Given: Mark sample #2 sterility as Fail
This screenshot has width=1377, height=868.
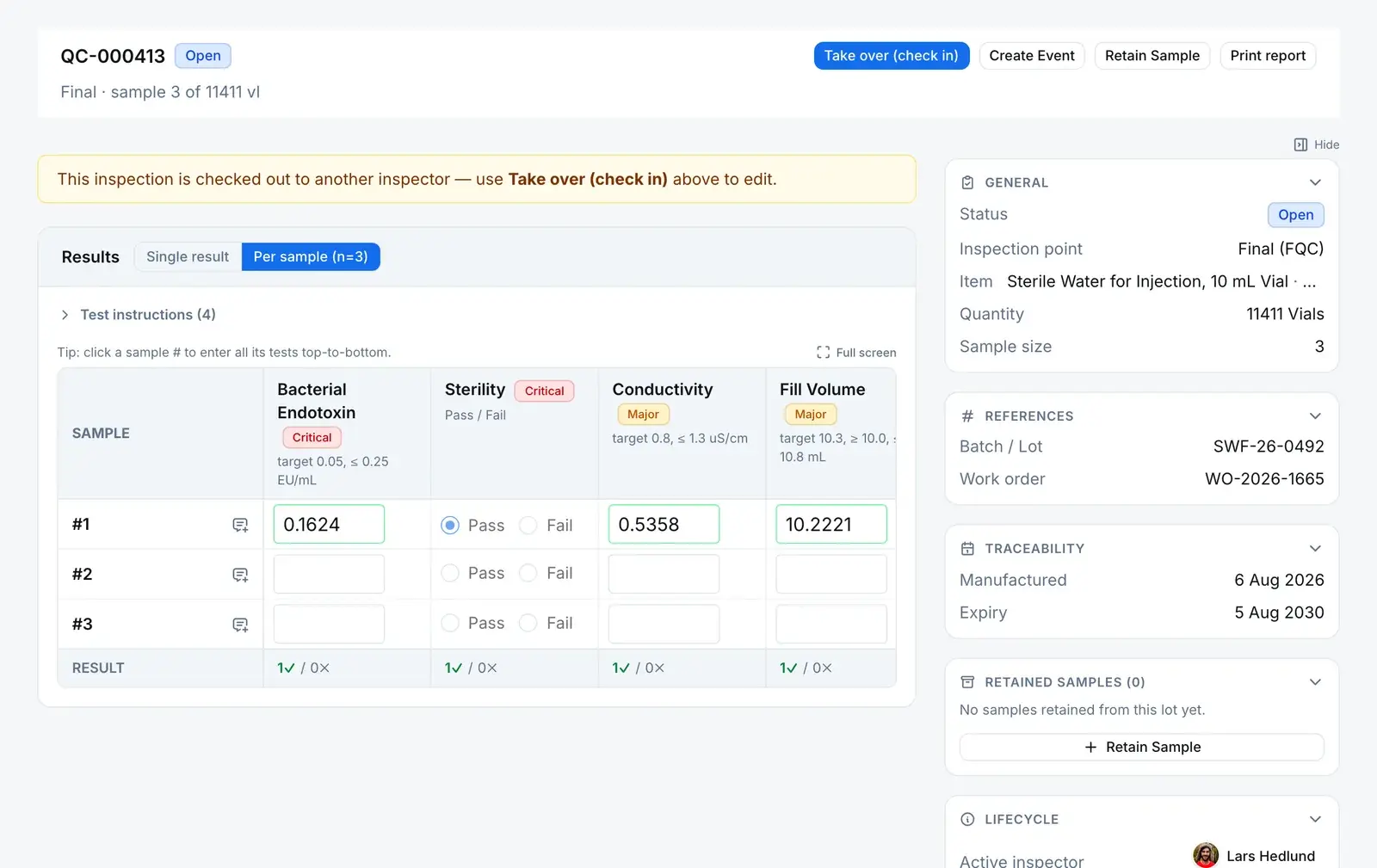Looking at the screenshot, I should [528, 573].
